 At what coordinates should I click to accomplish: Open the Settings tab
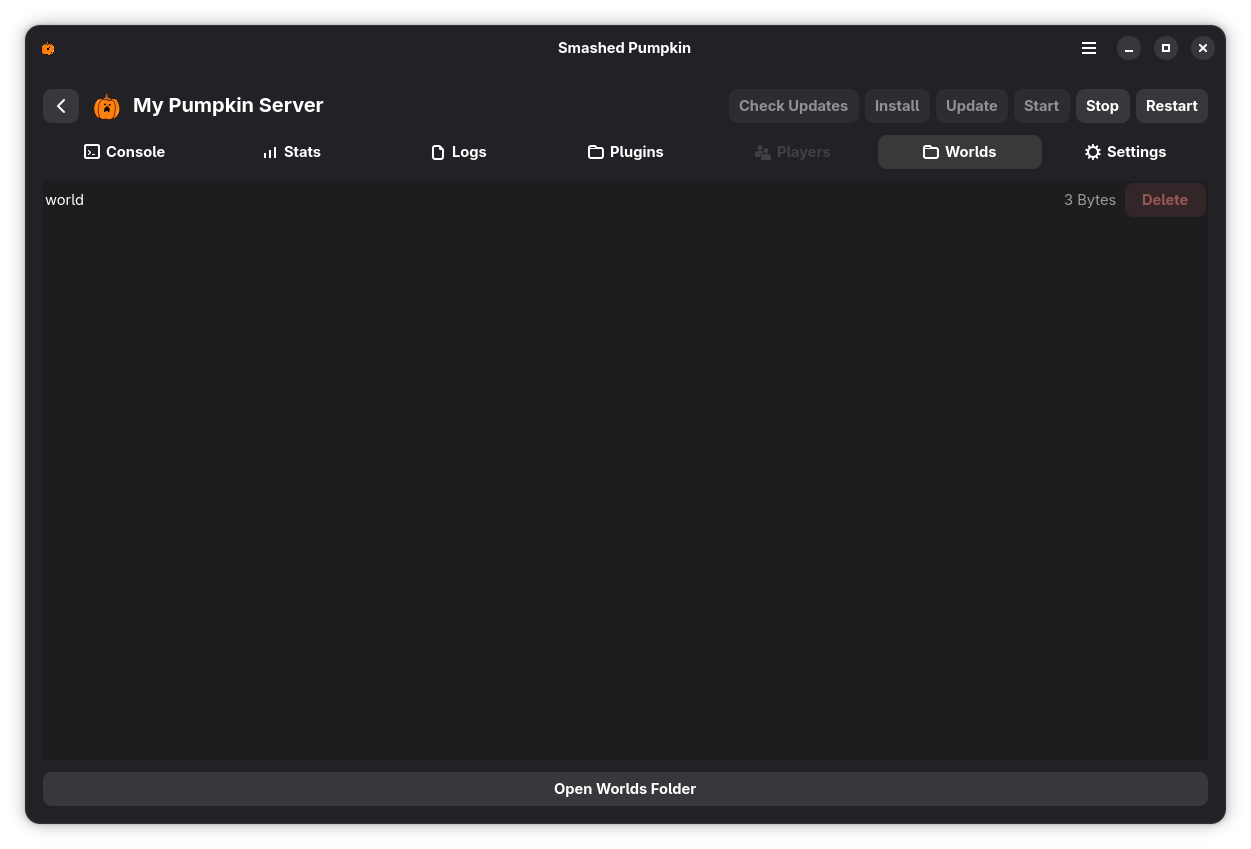tap(1125, 152)
